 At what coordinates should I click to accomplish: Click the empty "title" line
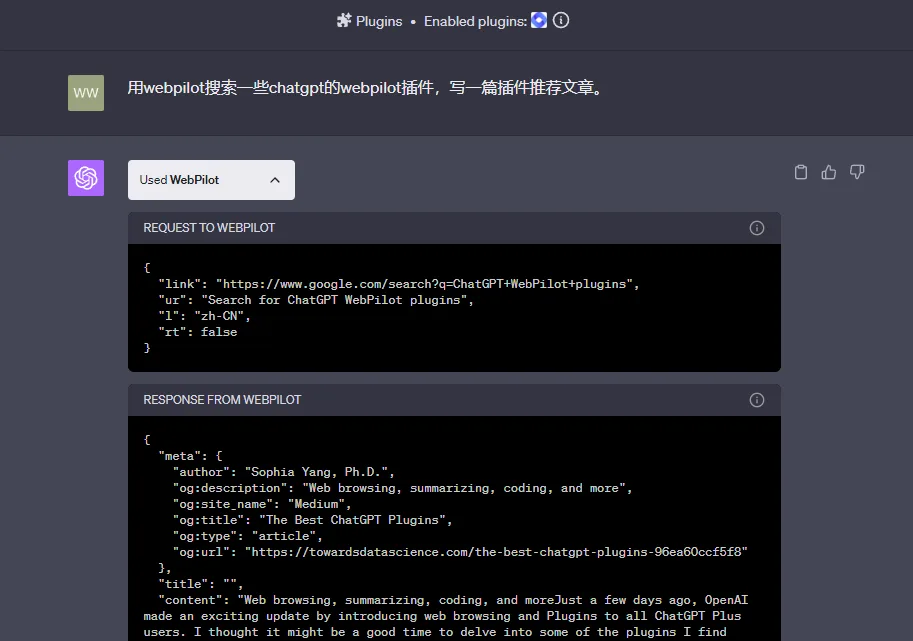[201, 584]
